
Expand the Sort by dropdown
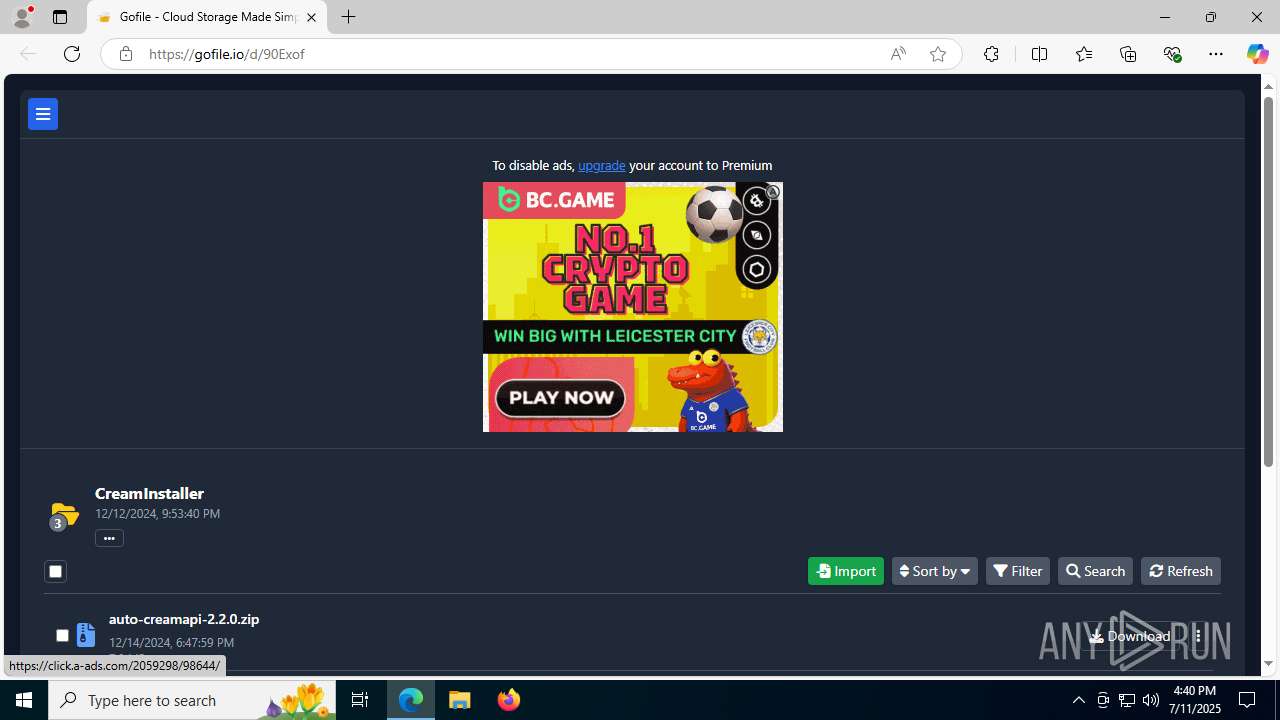(934, 571)
